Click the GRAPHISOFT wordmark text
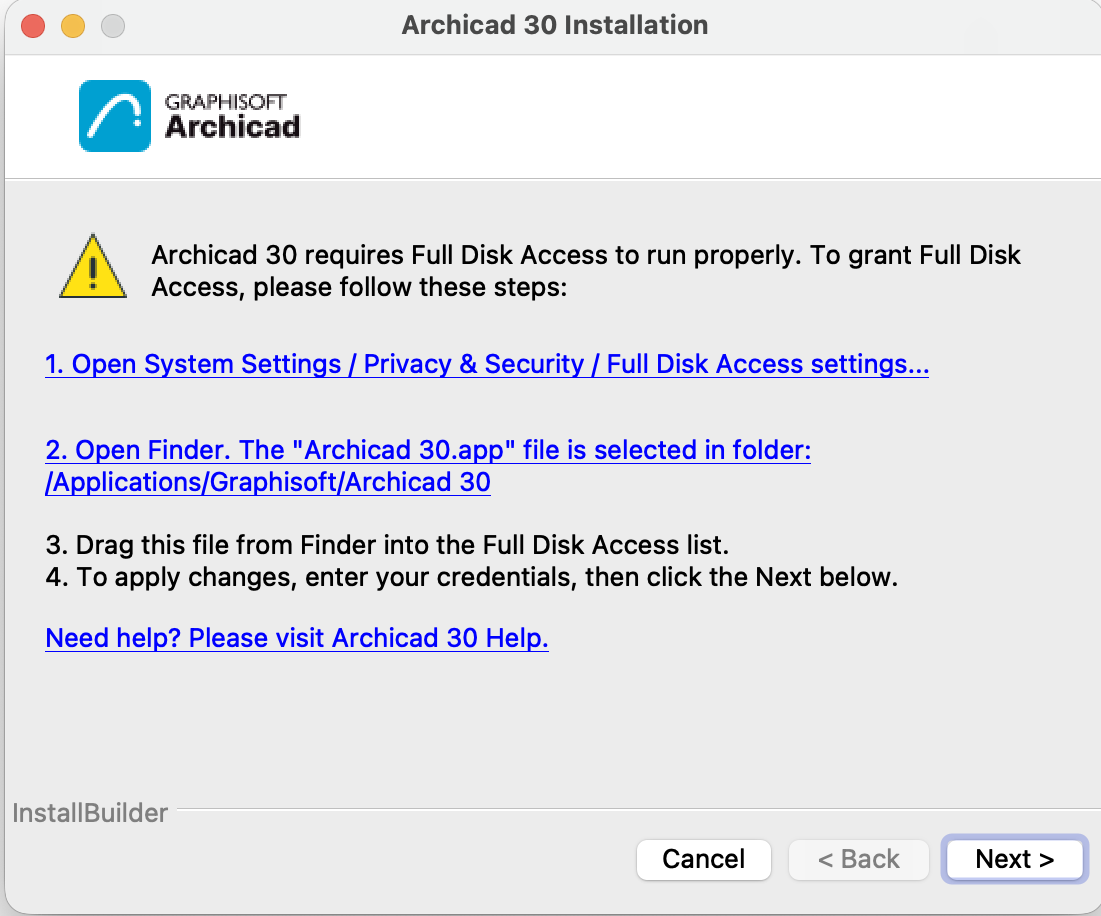 point(225,102)
